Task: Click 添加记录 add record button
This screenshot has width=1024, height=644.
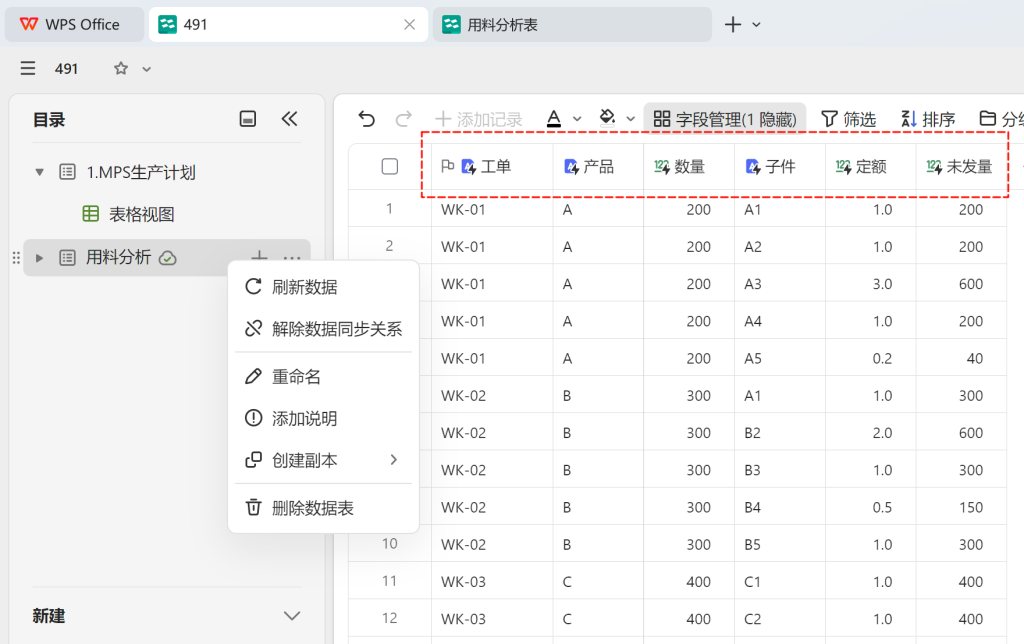Action: pyautogui.click(x=479, y=119)
